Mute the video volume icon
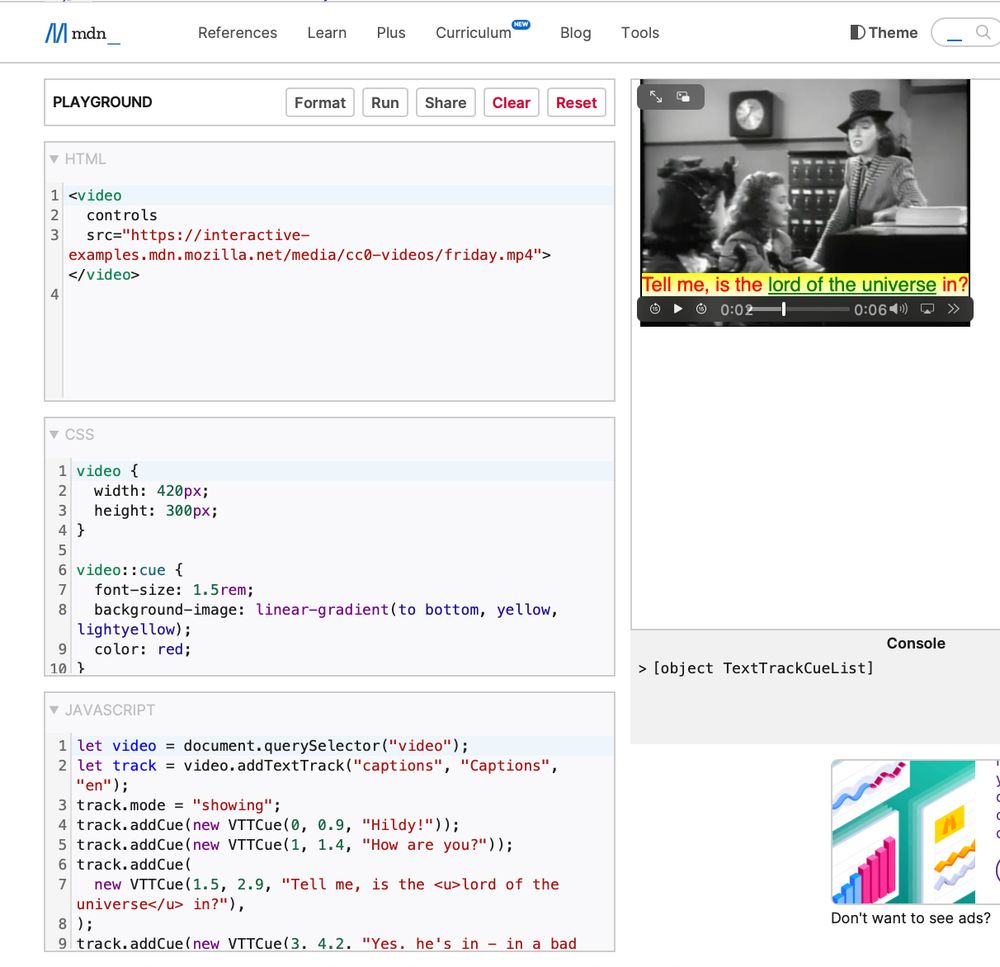Viewport: 1000px width, 967px height. point(899,309)
